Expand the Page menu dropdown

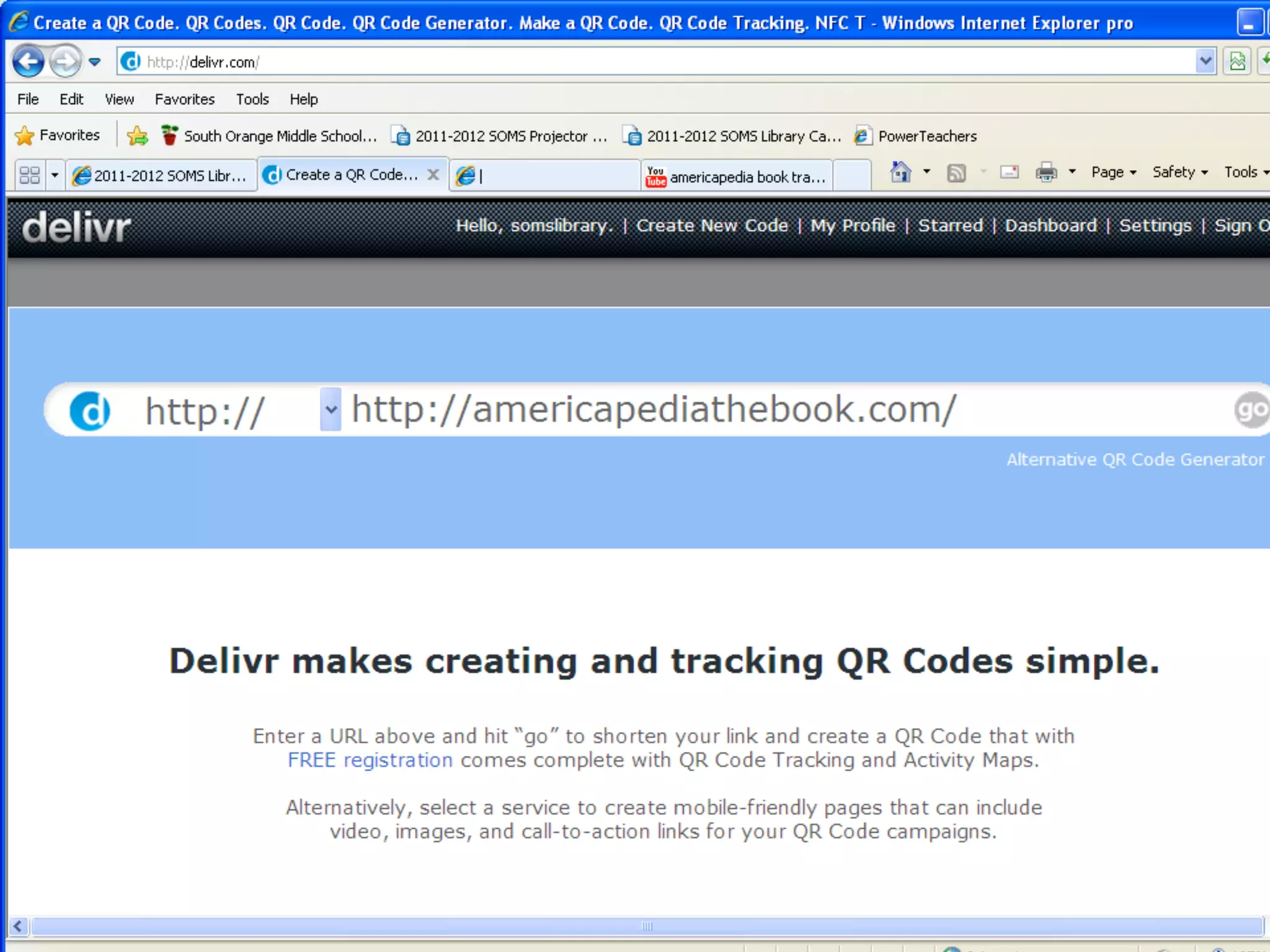click(1114, 172)
